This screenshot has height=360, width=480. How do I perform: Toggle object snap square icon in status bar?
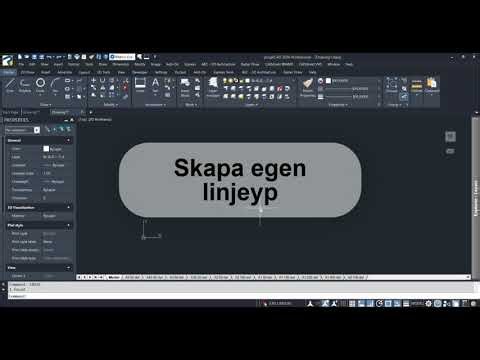tap(388, 303)
